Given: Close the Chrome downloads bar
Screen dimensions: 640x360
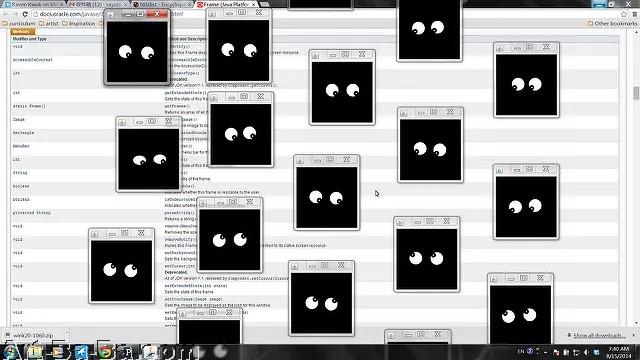Looking at the screenshot, I should (x=633, y=335).
